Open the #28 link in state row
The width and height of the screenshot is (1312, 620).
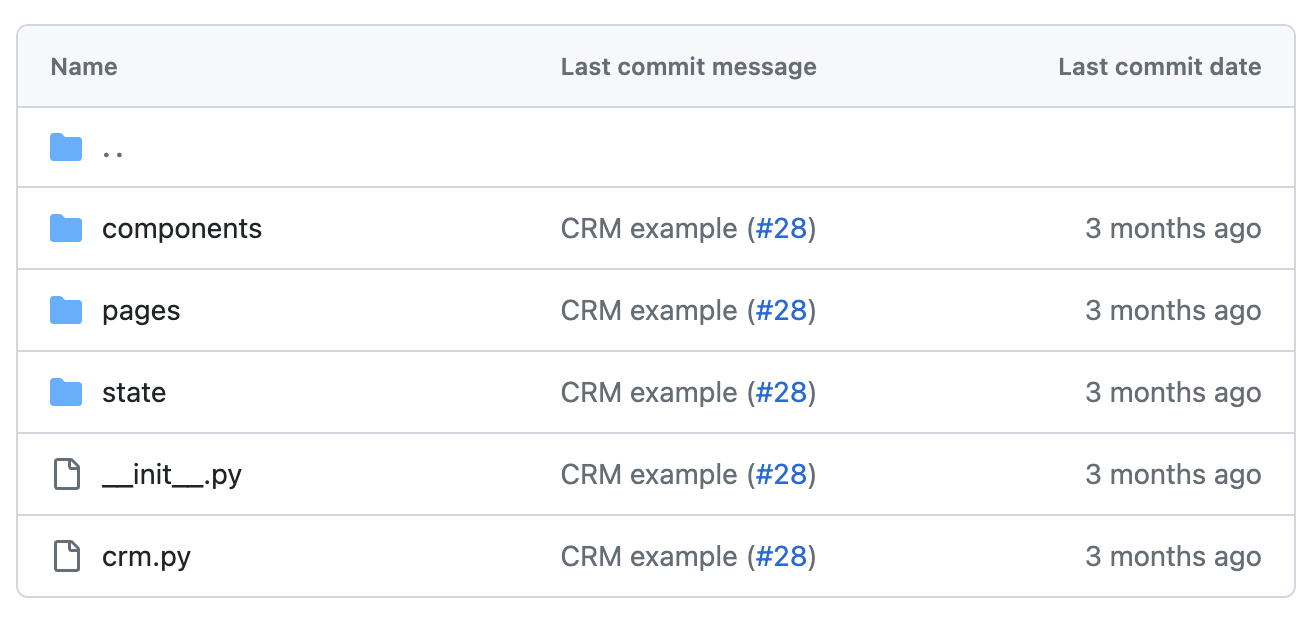click(x=781, y=393)
